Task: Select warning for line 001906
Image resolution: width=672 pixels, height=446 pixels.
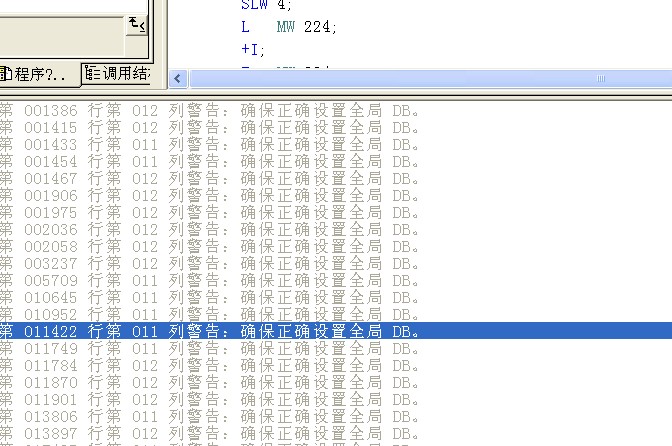Action: coord(336,196)
